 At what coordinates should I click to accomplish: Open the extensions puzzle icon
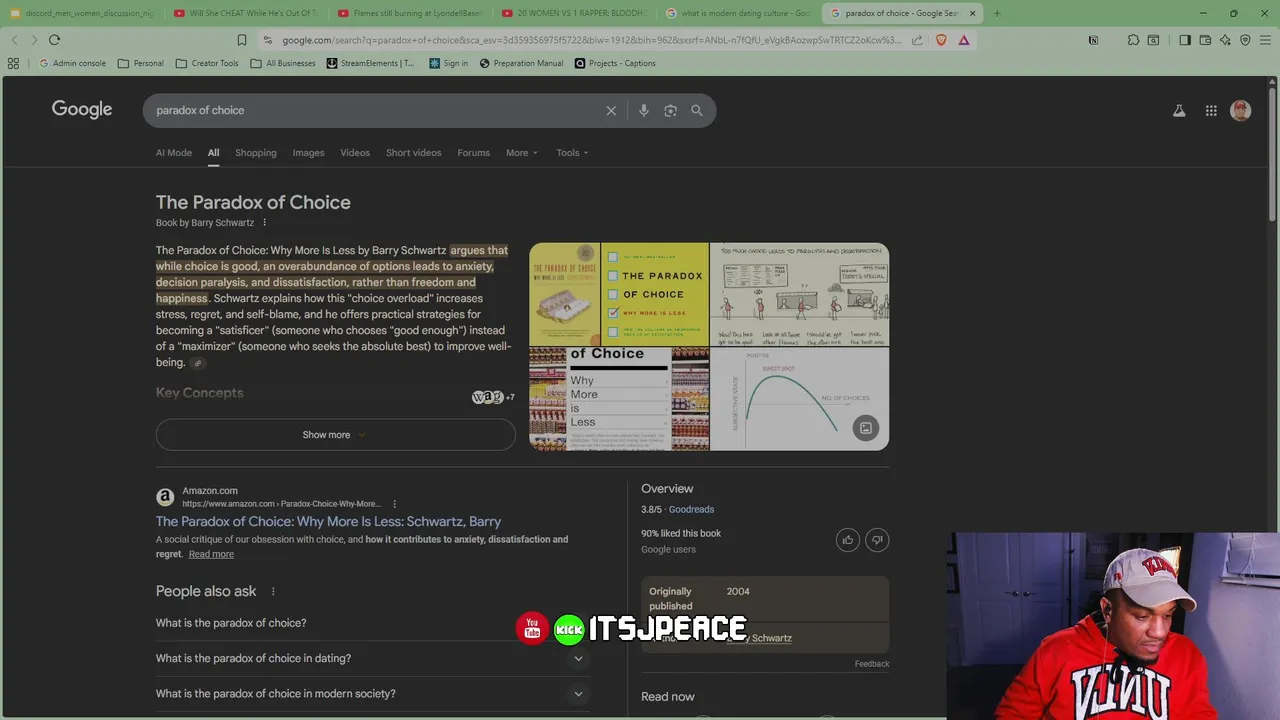[1133, 40]
